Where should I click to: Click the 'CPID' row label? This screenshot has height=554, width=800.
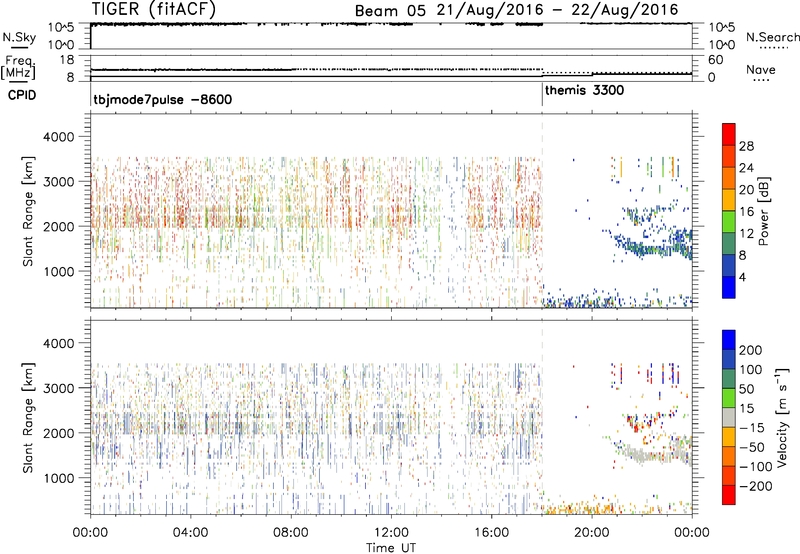(x=22, y=95)
